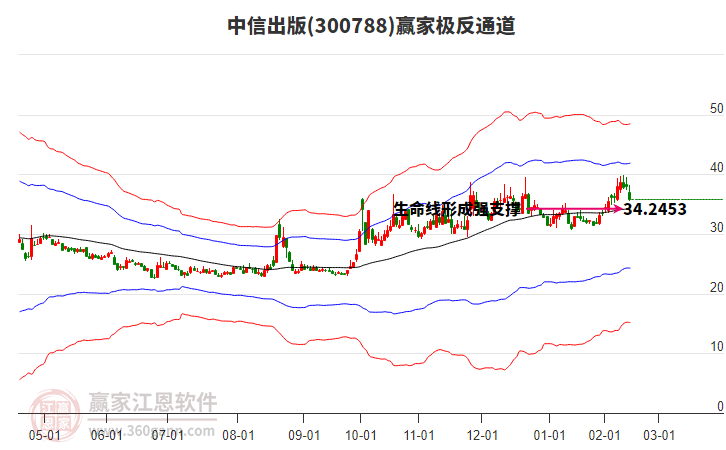Click the x-axis date 10-01
This screenshot has width=726, height=450.
[361, 436]
